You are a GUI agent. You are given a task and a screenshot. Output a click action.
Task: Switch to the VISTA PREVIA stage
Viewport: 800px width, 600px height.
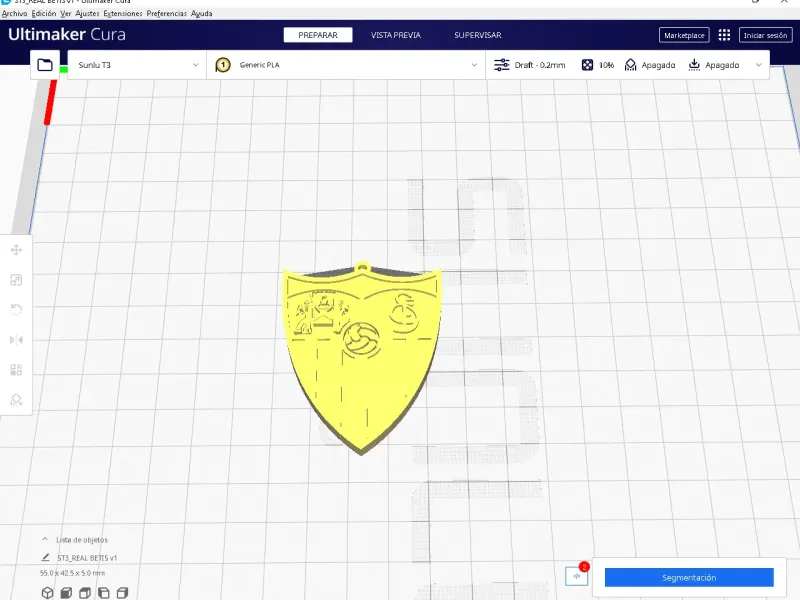396,35
